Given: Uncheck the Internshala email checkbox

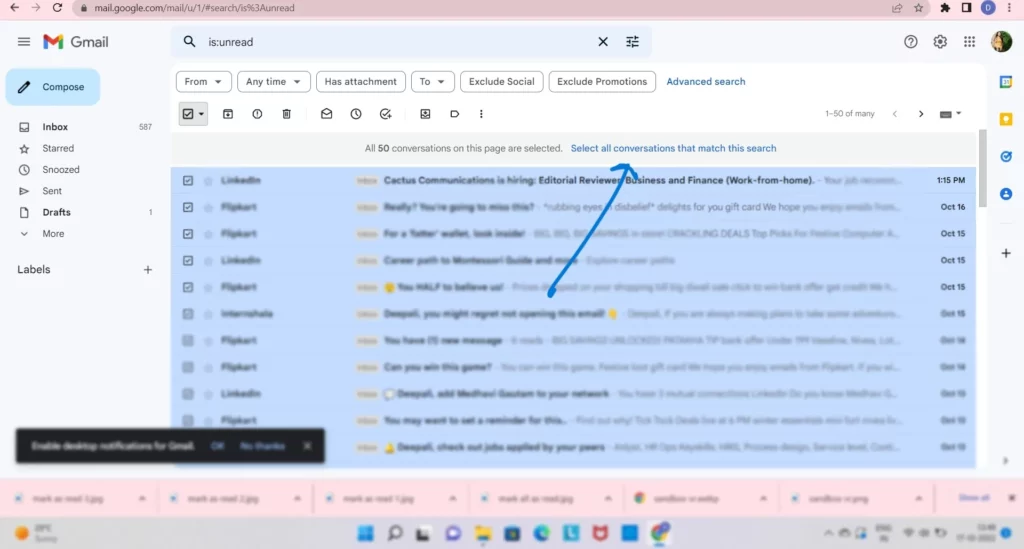Looking at the screenshot, I should point(188,314).
